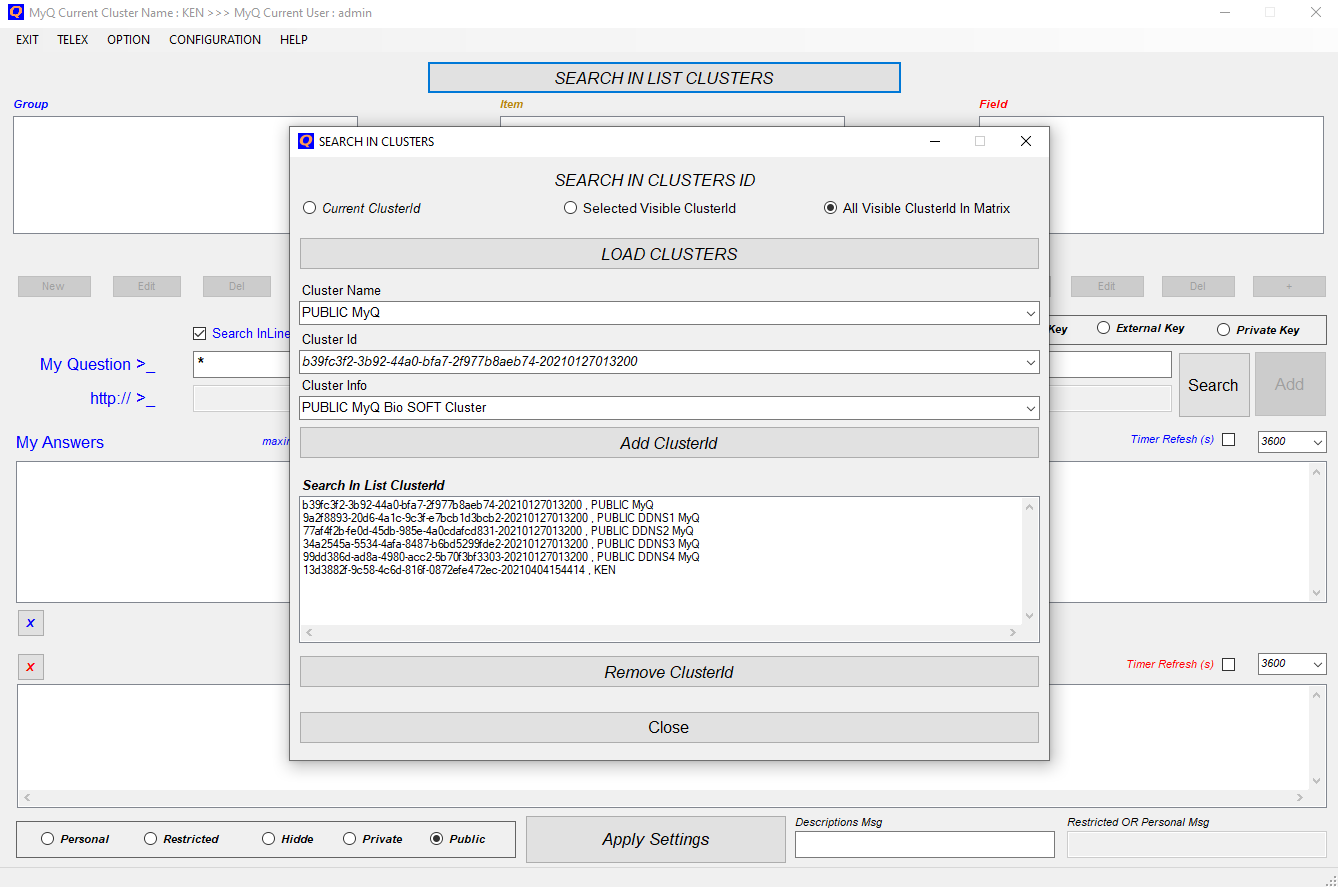Open the OPTION menu
The image size is (1338, 887).
(129, 40)
